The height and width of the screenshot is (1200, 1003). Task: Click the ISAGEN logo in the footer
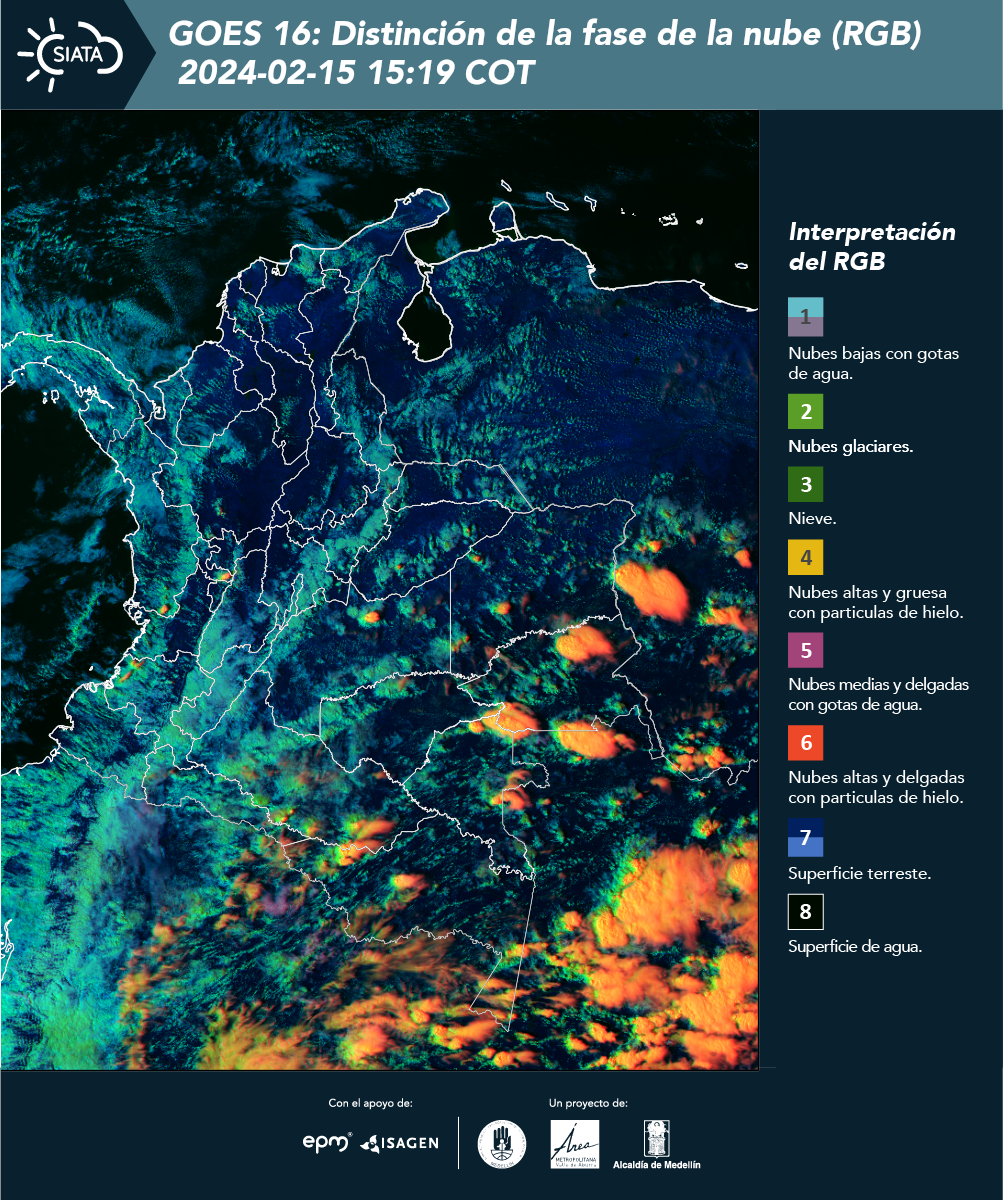[x=399, y=1142]
